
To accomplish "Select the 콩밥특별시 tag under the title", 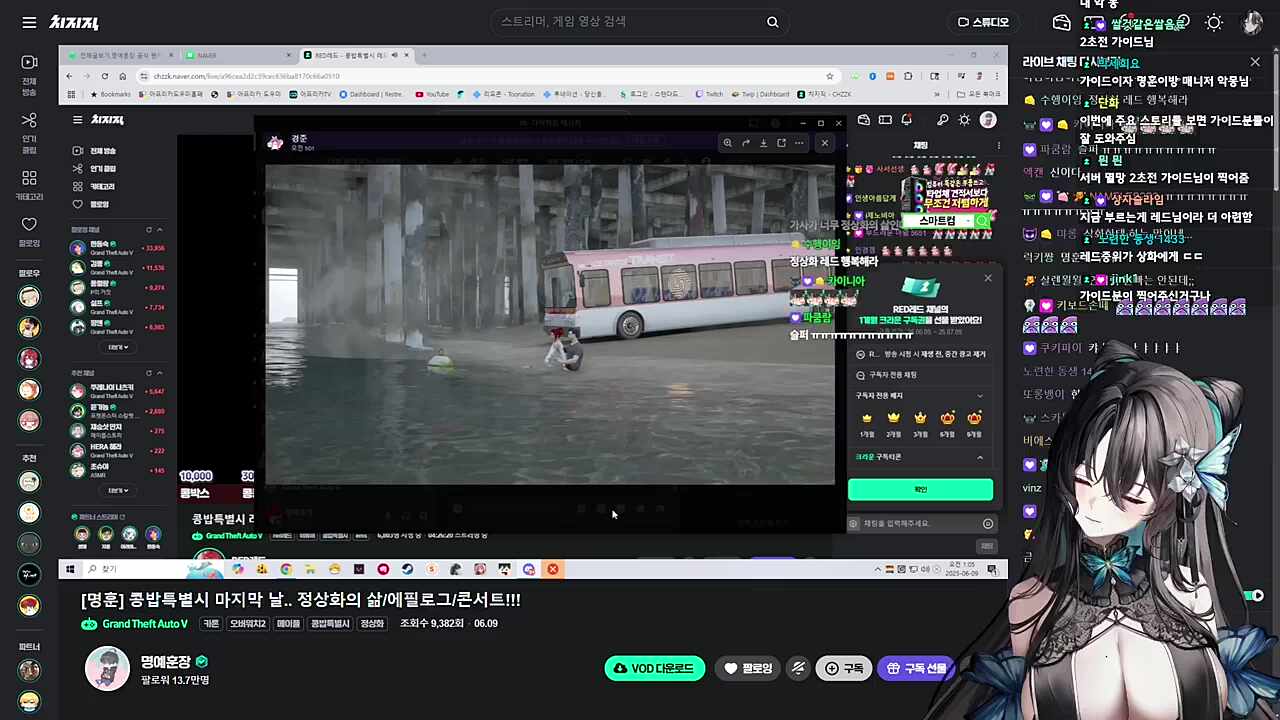I will click(x=330, y=623).
